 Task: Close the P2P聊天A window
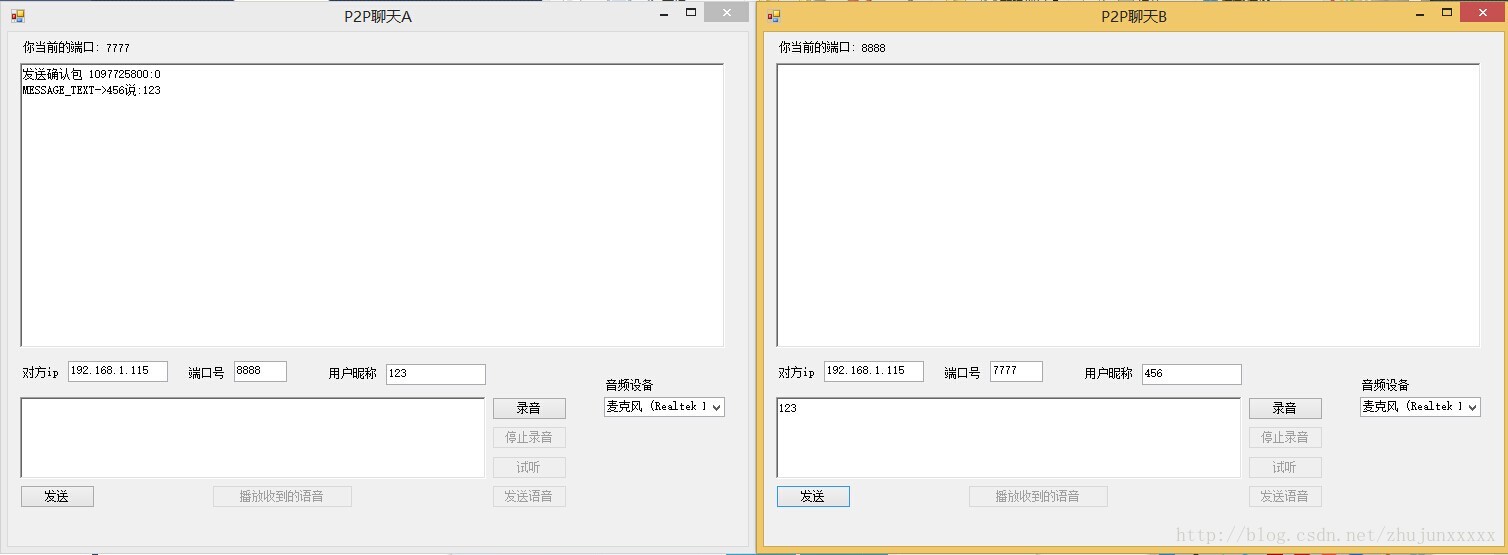coord(726,13)
